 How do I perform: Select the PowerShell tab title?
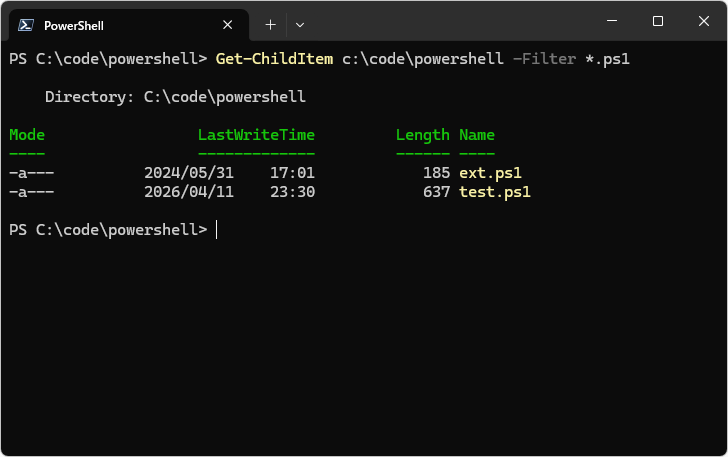(73, 25)
